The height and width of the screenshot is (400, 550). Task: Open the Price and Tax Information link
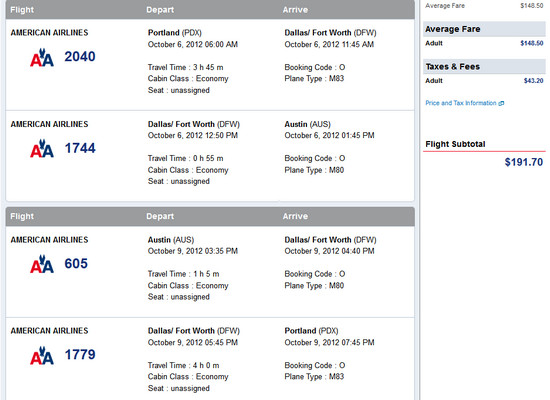461,103
